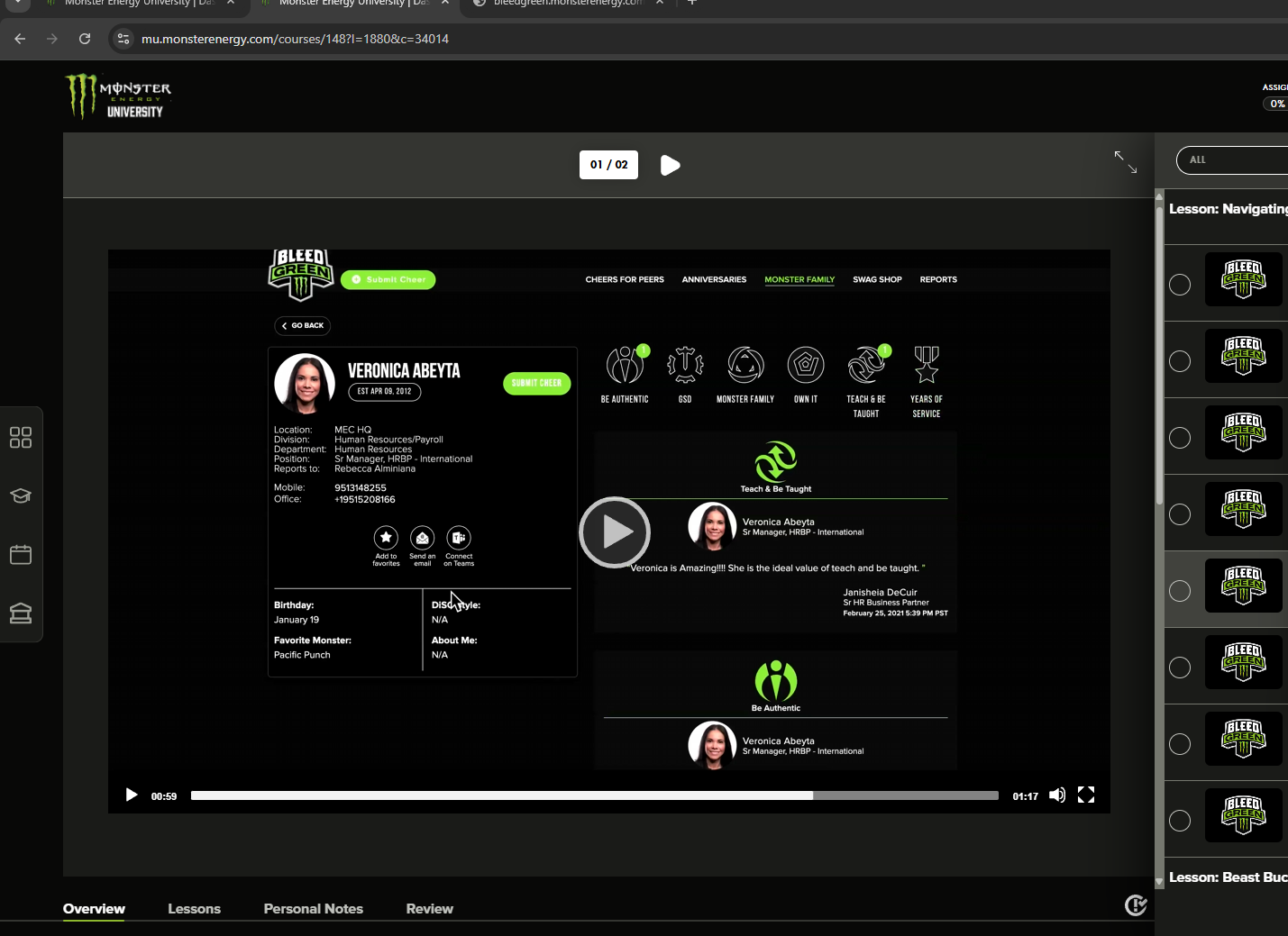
Task: Click the browser forward arrow
Action: 52,39
